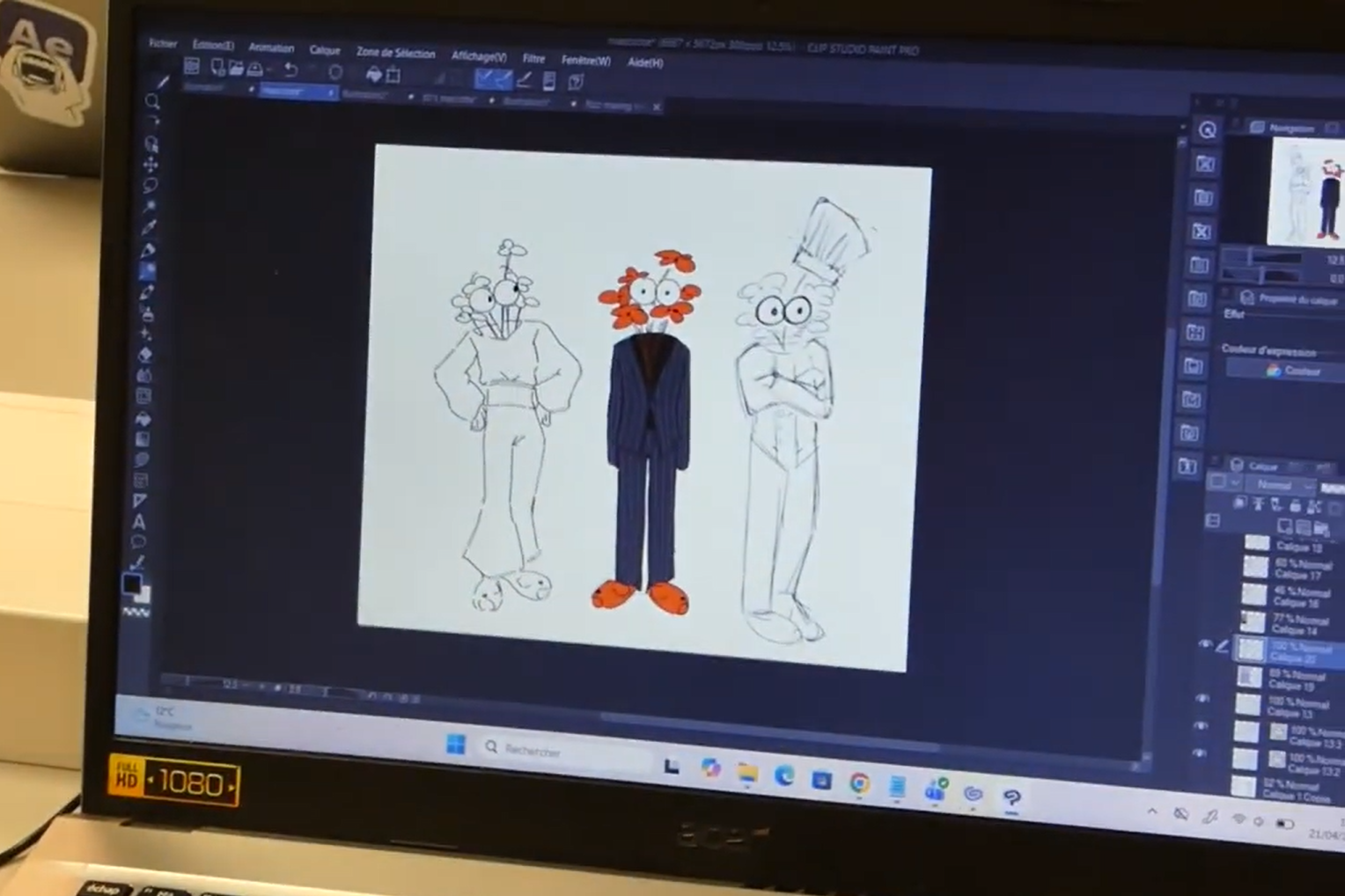Select the Move layer tool
This screenshot has width=1345, height=896.
pos(151,165)
